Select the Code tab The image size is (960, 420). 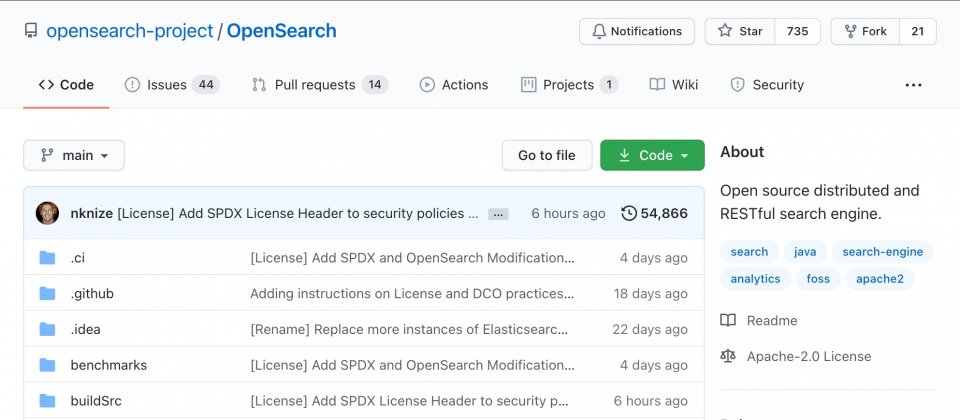click(66, 85)
